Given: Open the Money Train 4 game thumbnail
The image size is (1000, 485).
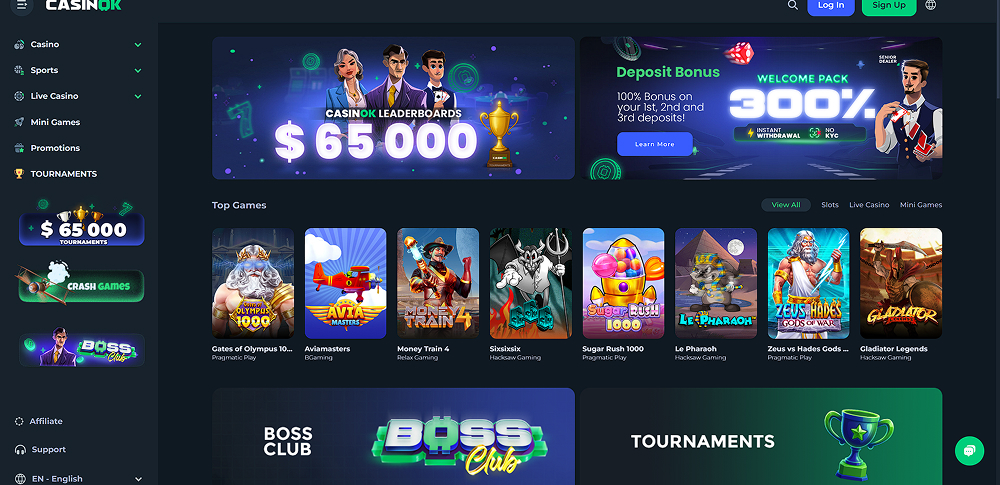Looking at the screenshot, I should coord(438,283).
